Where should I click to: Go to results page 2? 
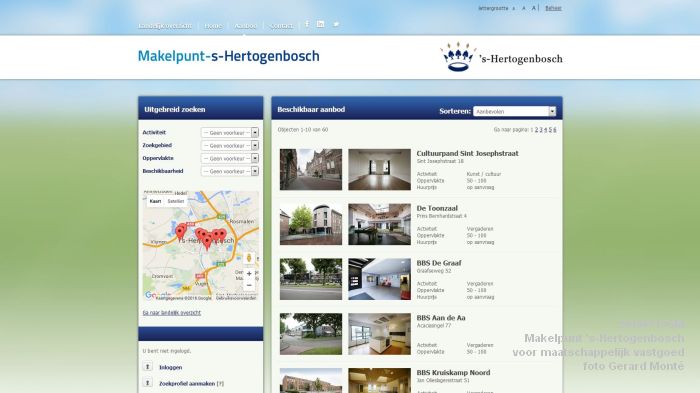tap(537, 130)
